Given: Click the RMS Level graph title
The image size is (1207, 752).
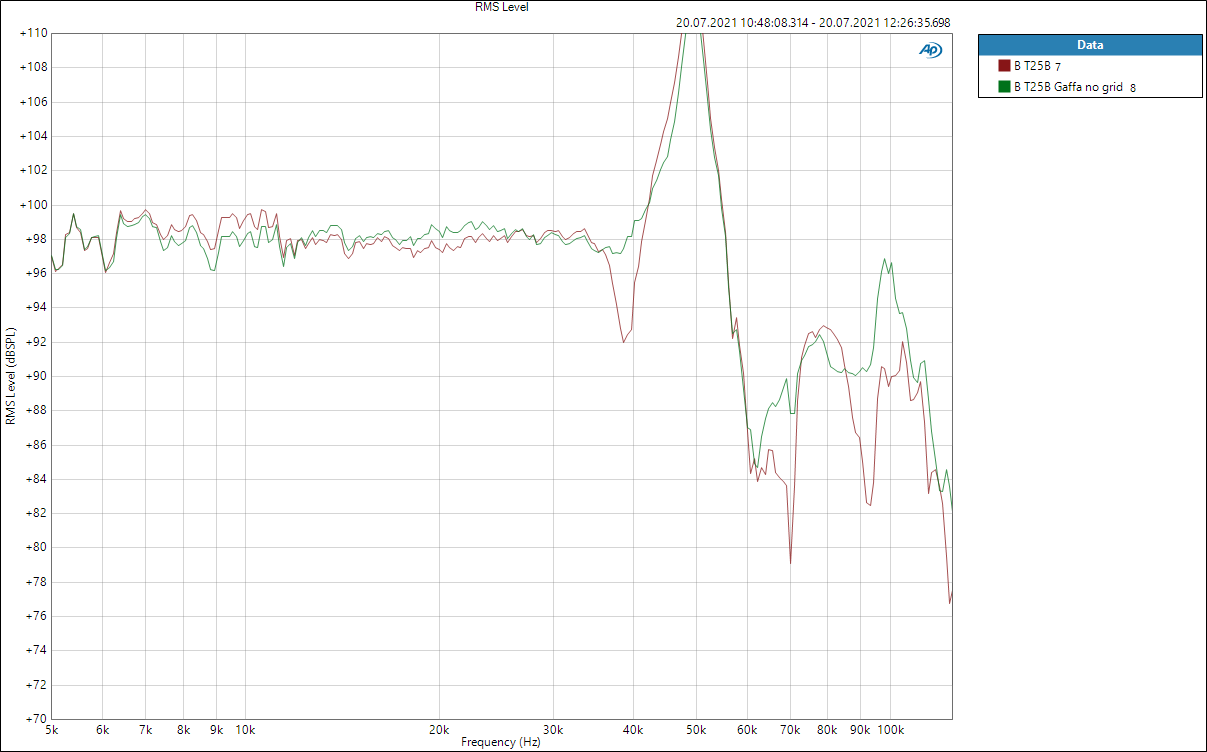Looking at the screenshot, I should pos(502,7).
